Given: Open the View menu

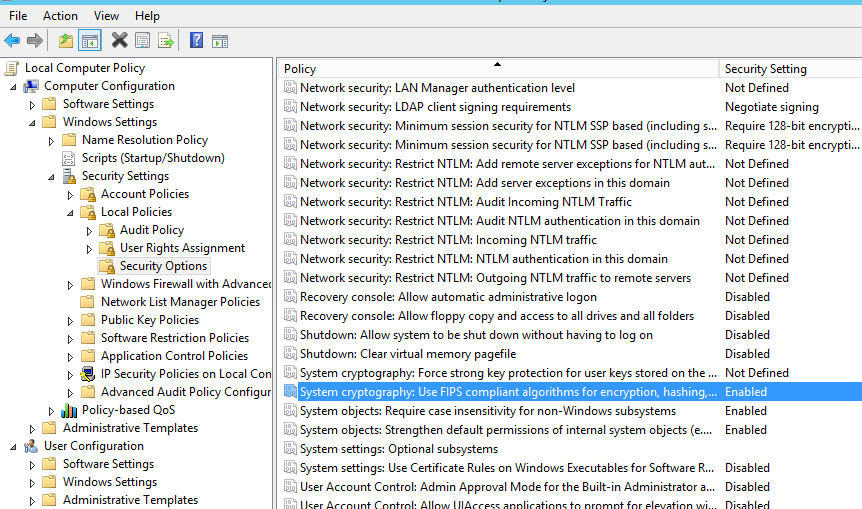Looking at the screenshot, I should click(106, 16).
